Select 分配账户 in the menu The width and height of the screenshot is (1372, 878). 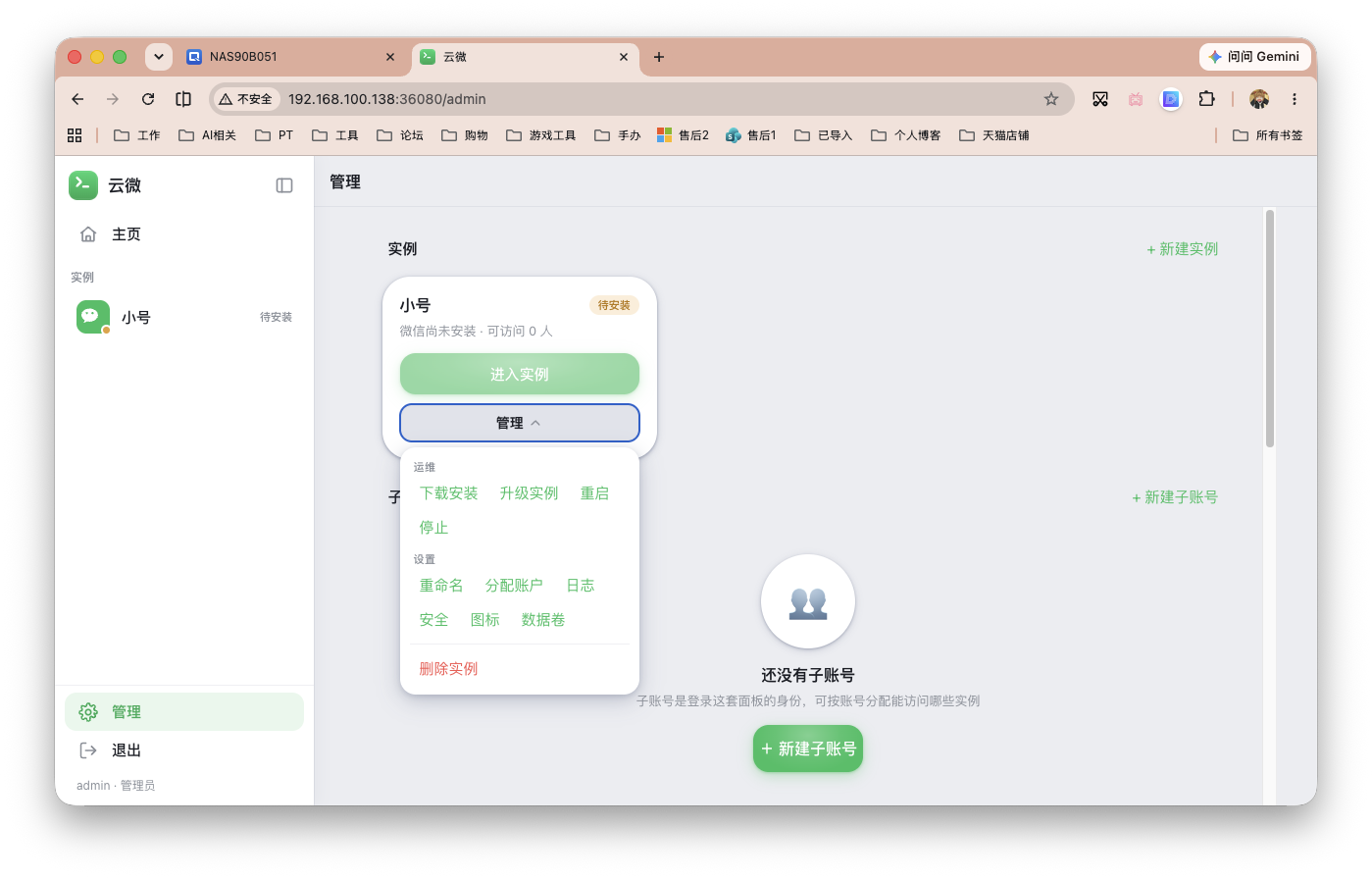(x=514, y=586)
